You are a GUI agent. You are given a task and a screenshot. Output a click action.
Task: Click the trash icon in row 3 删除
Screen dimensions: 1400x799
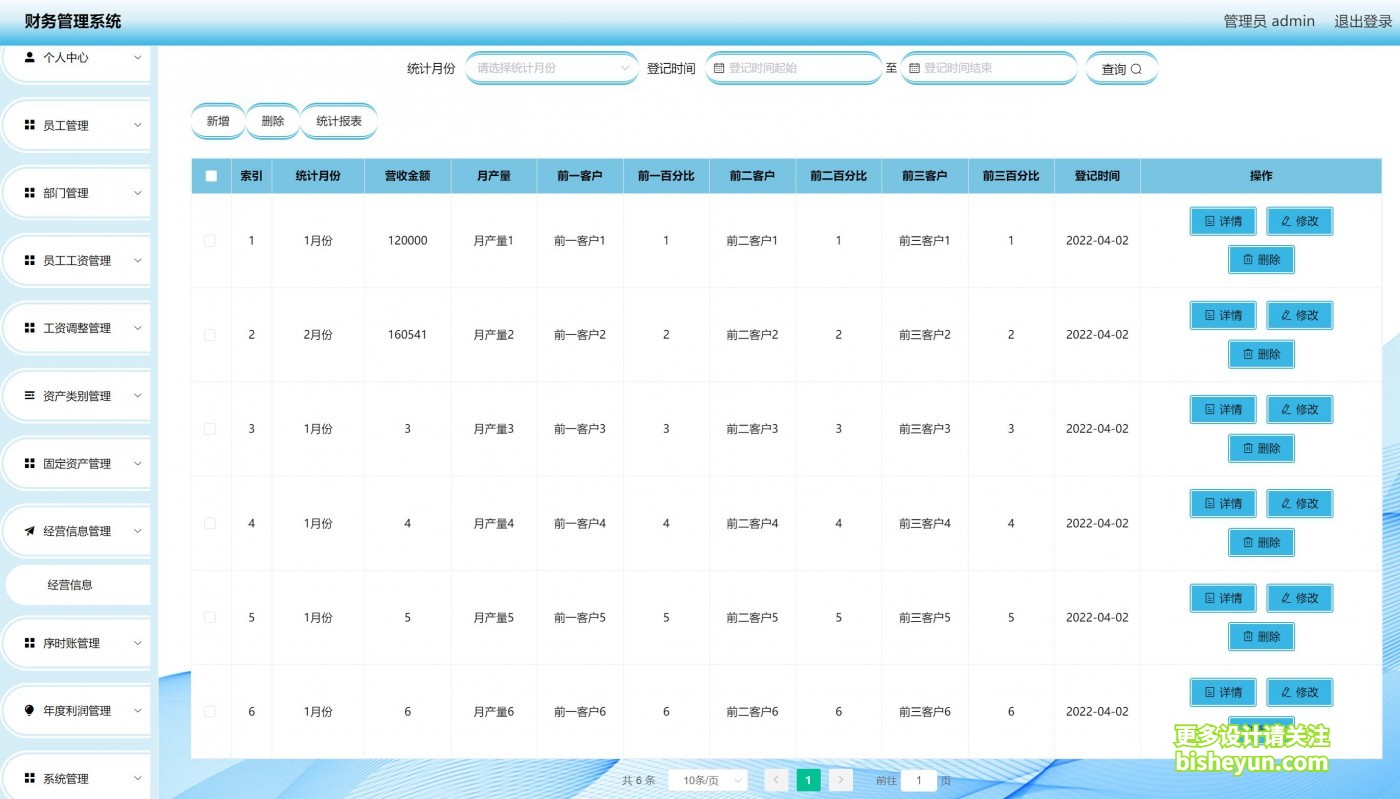(x=1247, y=448)
